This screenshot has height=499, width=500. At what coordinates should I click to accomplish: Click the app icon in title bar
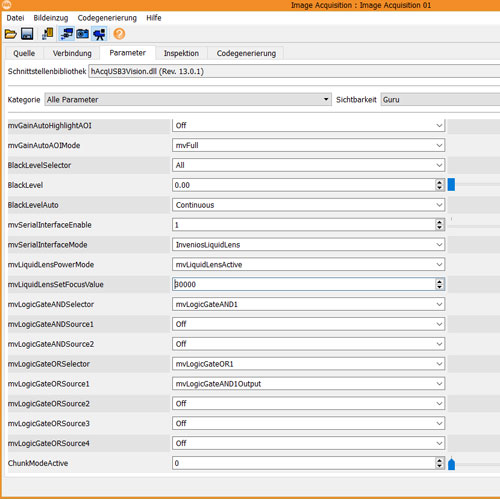click(x=5, y=5)
